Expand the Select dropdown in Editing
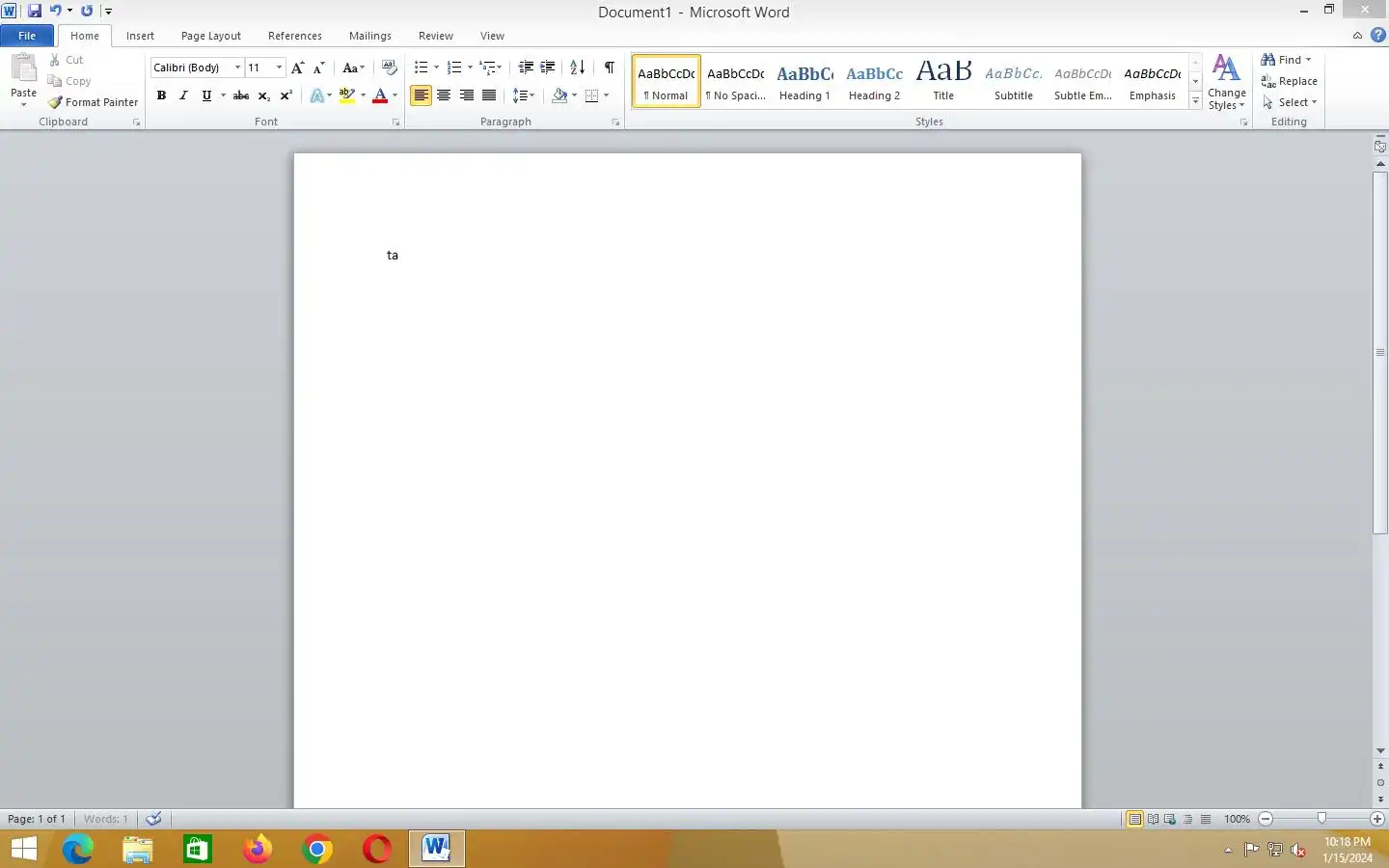Viewport: 1389px width, 868px height. 1314,102
